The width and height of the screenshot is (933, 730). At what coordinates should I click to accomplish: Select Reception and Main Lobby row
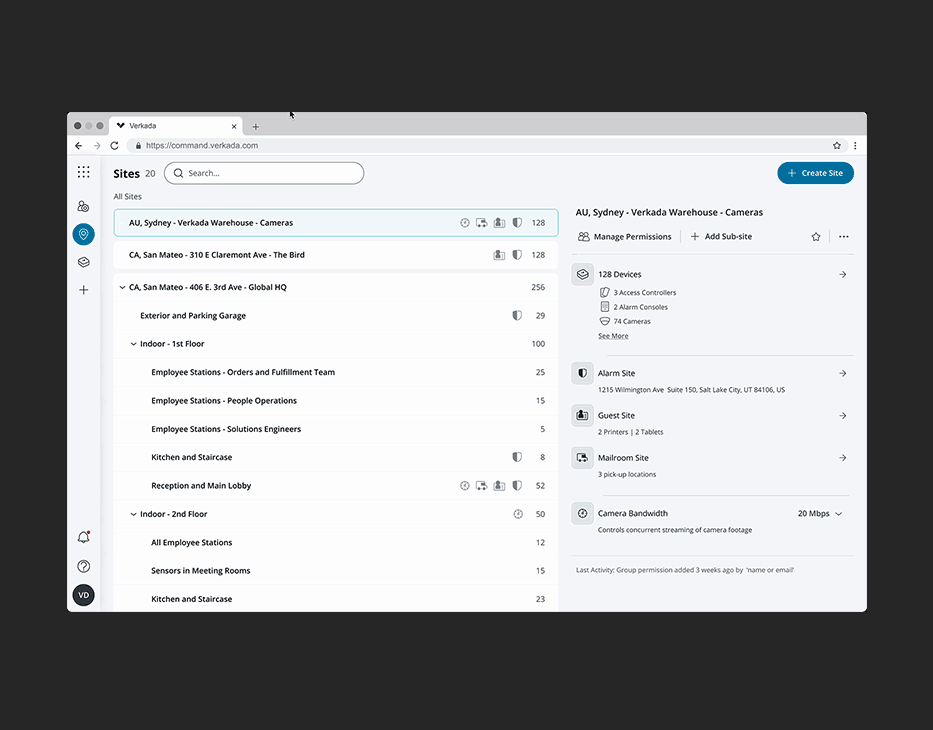pyautogui.click(x=336, y=485)
